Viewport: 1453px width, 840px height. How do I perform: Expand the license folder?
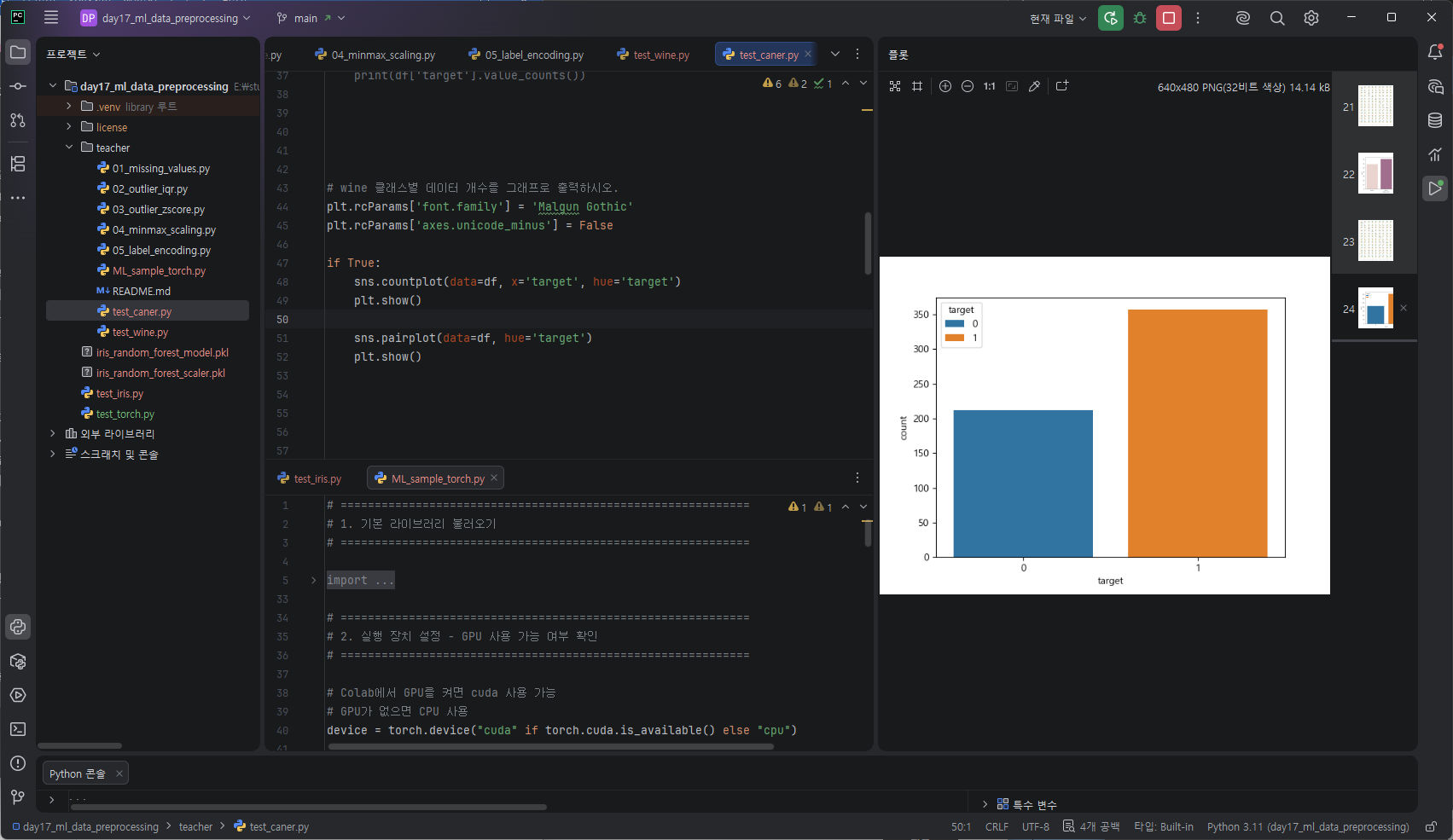pos(69,127)
